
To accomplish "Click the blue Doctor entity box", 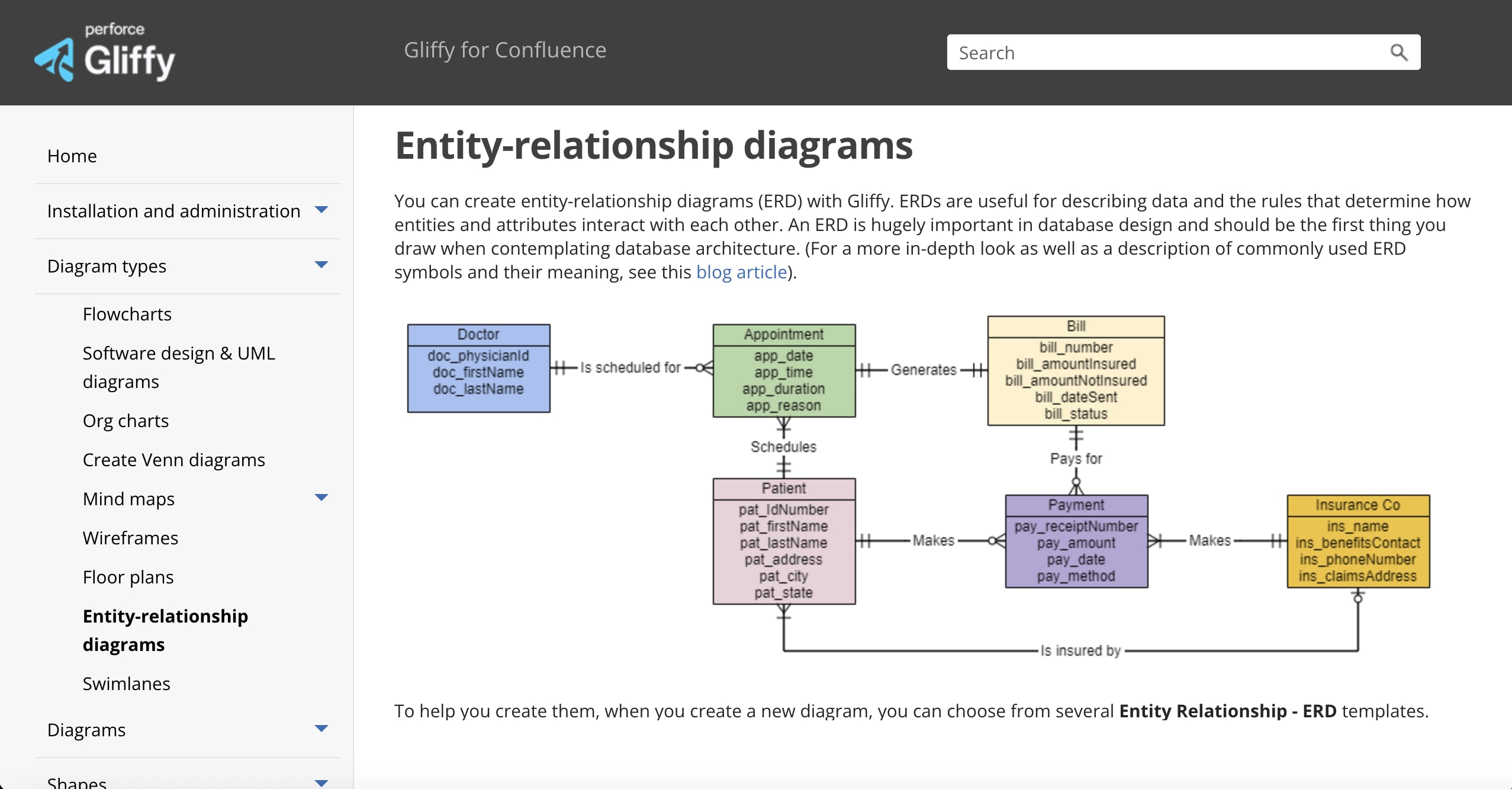I will [478, 368].
